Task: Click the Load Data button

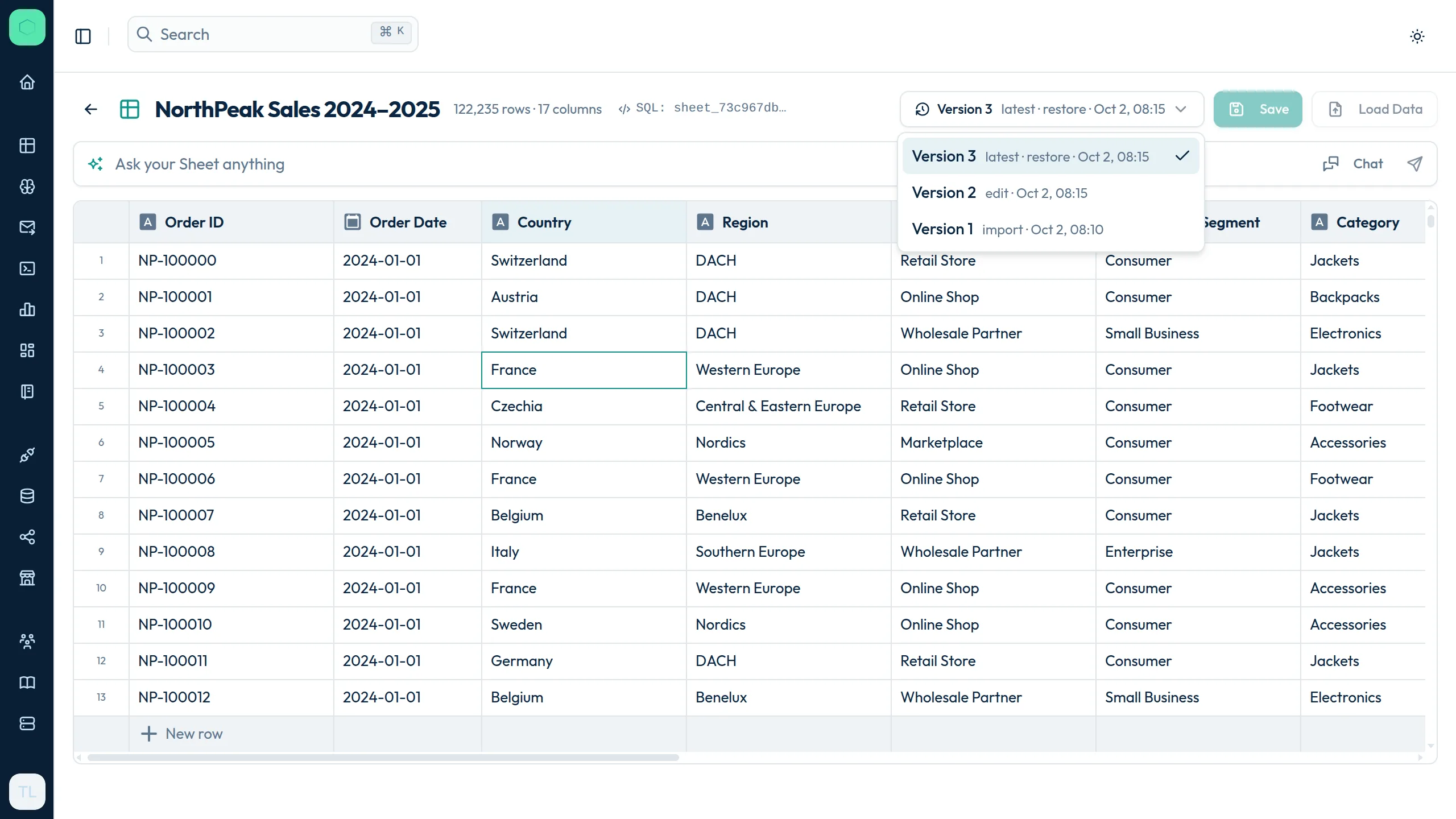Action: (1374, 109)
